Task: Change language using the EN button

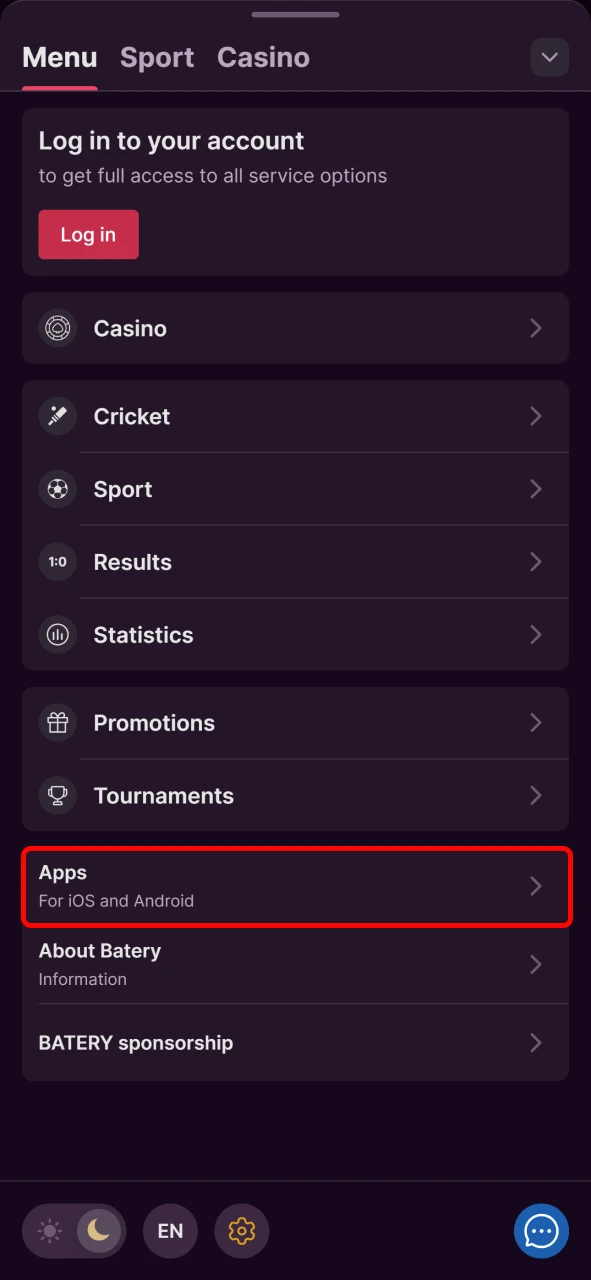Action: coord(170,1231)
